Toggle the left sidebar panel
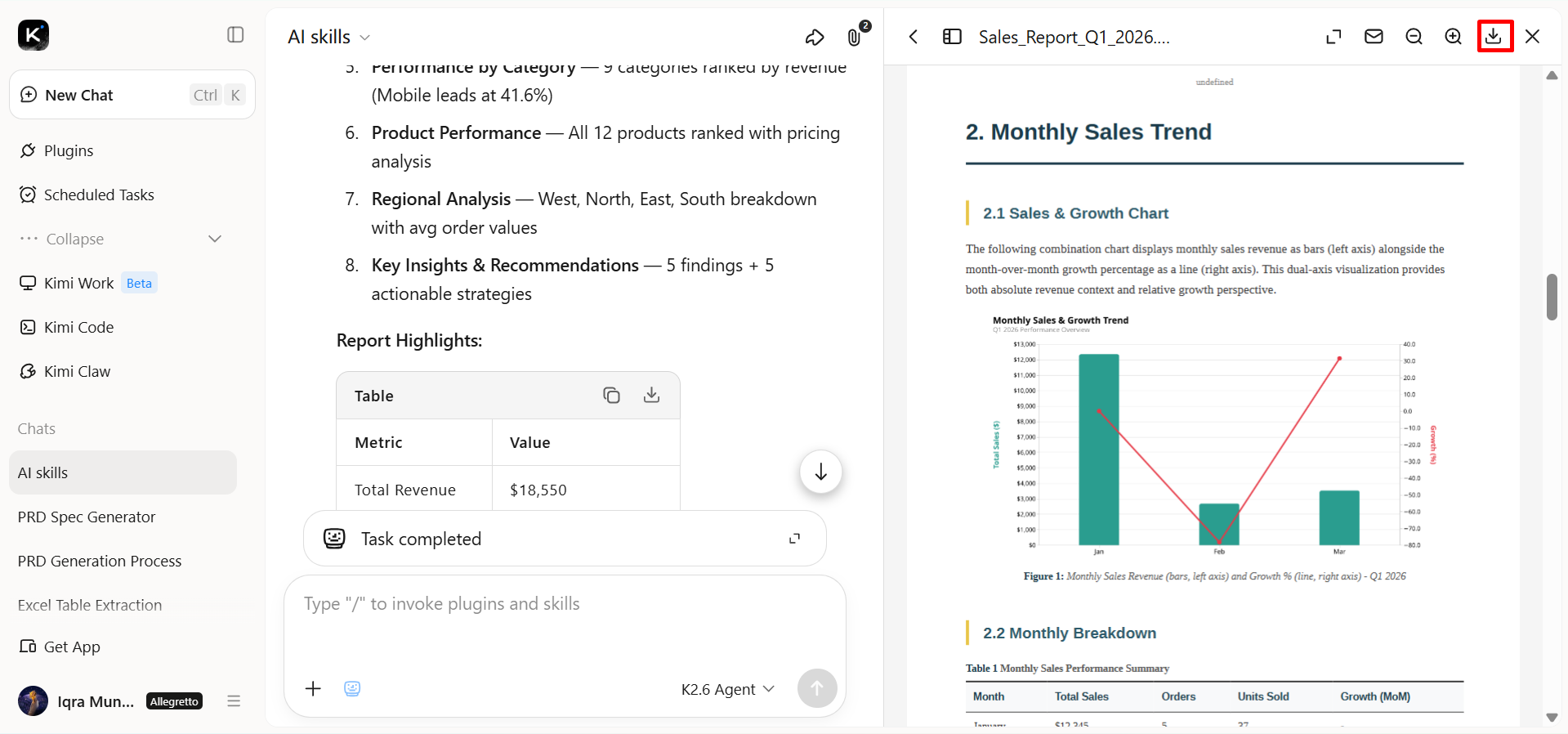 (235, 34)
